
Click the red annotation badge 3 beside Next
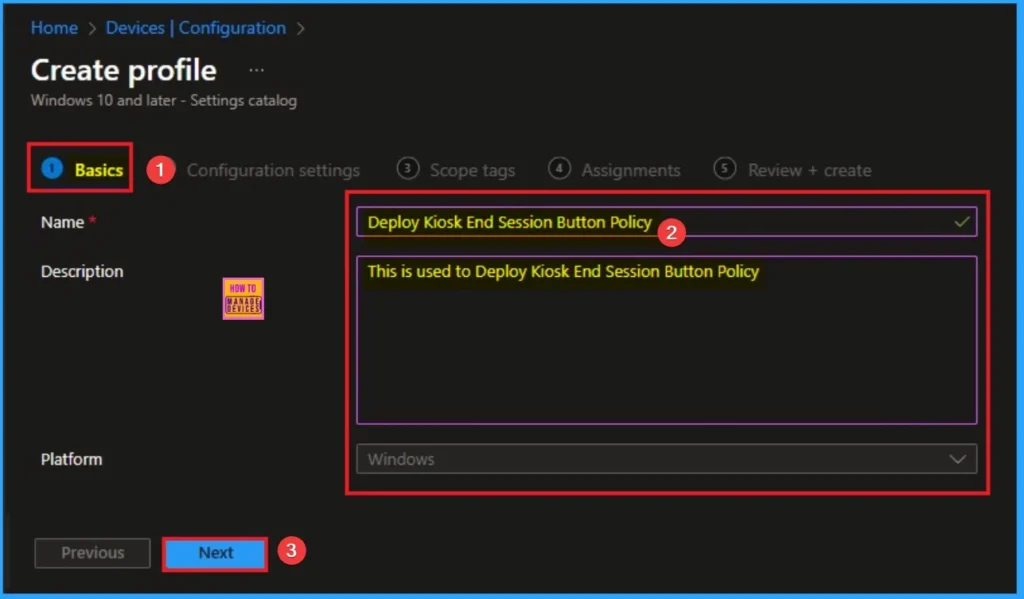click(x=290, y=551)
